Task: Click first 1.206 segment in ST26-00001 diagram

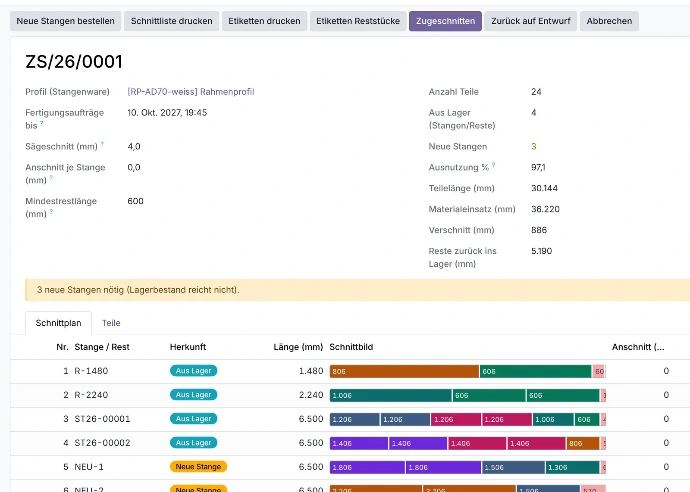Action: [355, 419]
